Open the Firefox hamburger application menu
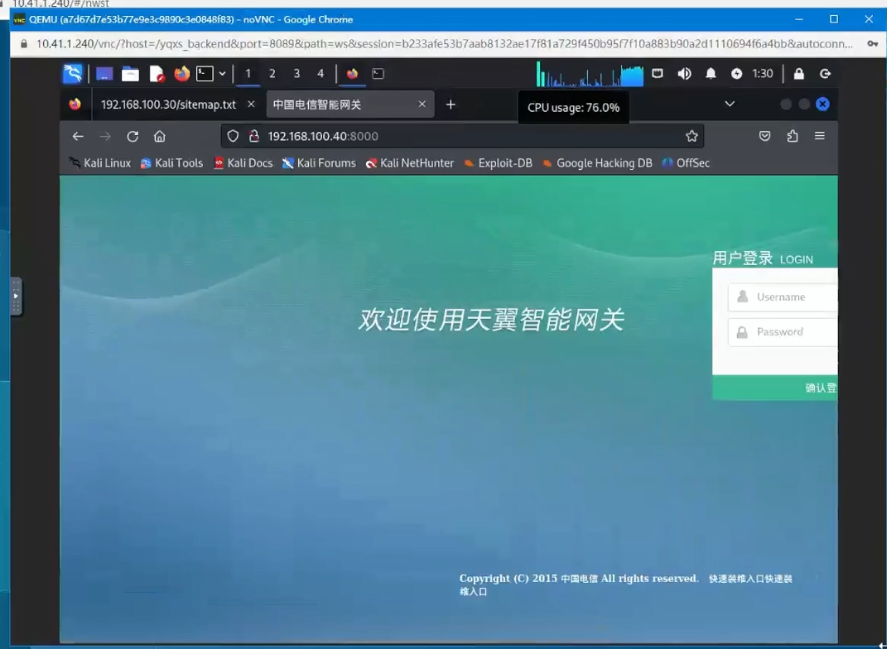This screenshot has width=887, height=649. coord(820,136)
